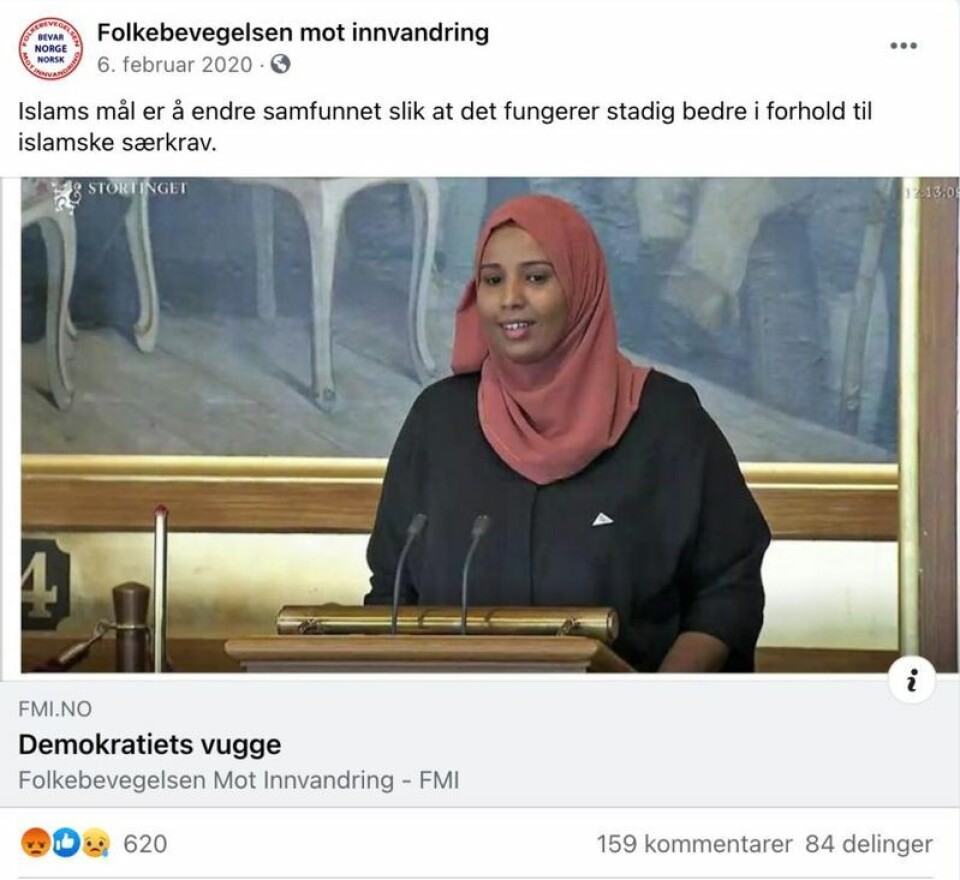Open the page name Folkebevegelsen mot innvandring

click(293, 32)
